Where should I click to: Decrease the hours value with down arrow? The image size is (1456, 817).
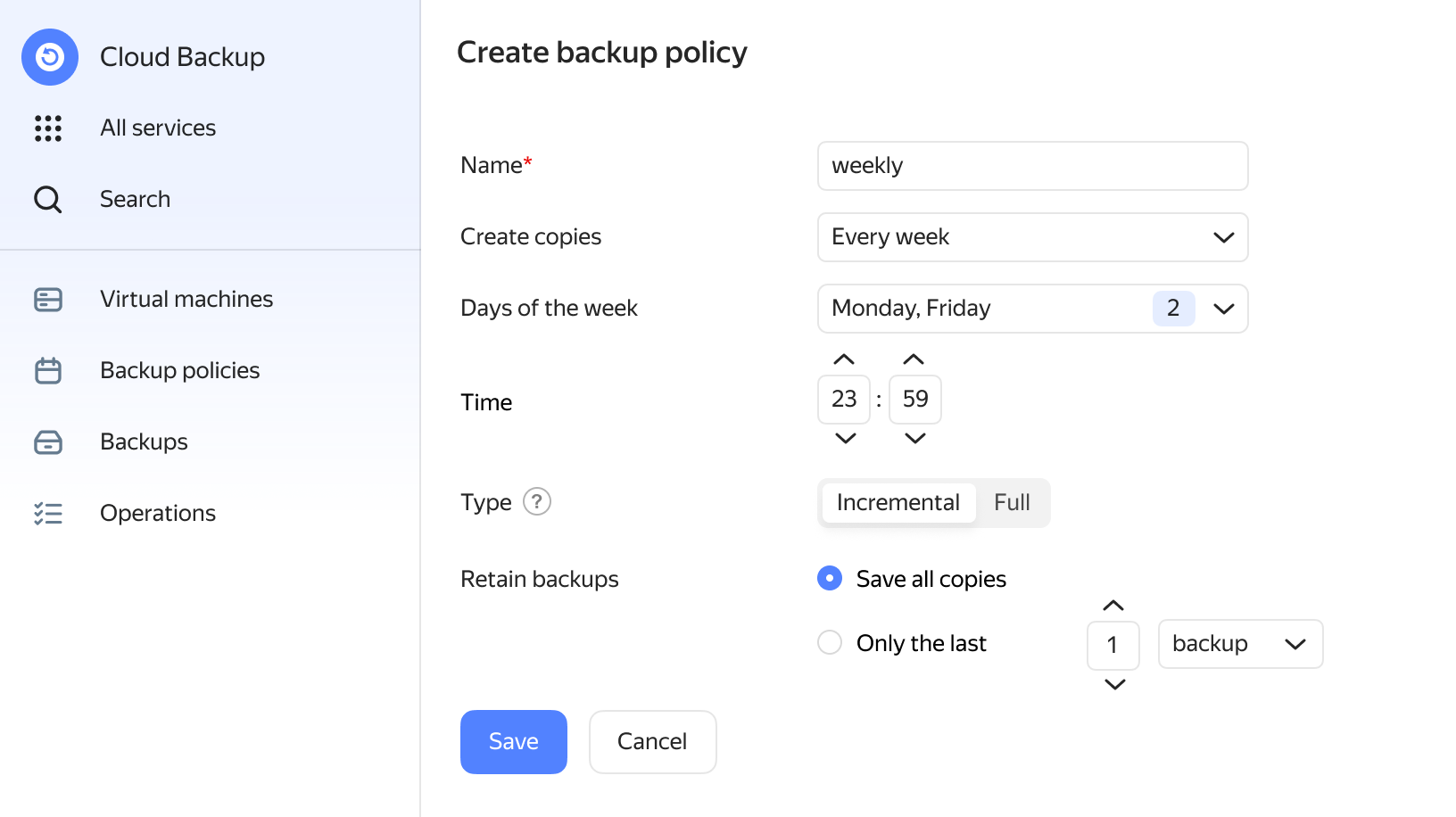tap(845, 438)
